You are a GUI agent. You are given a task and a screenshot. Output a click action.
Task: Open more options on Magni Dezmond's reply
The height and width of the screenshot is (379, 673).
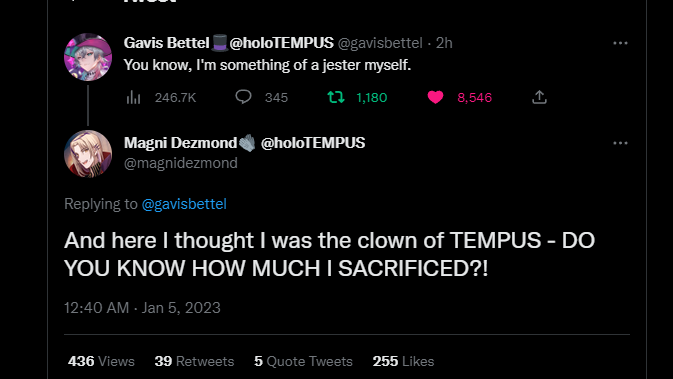[x=620, y=143]
